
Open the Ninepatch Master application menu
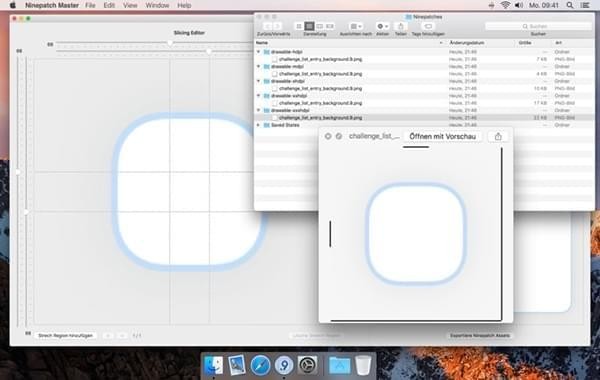pyautogui.click(x=52, y=5)
